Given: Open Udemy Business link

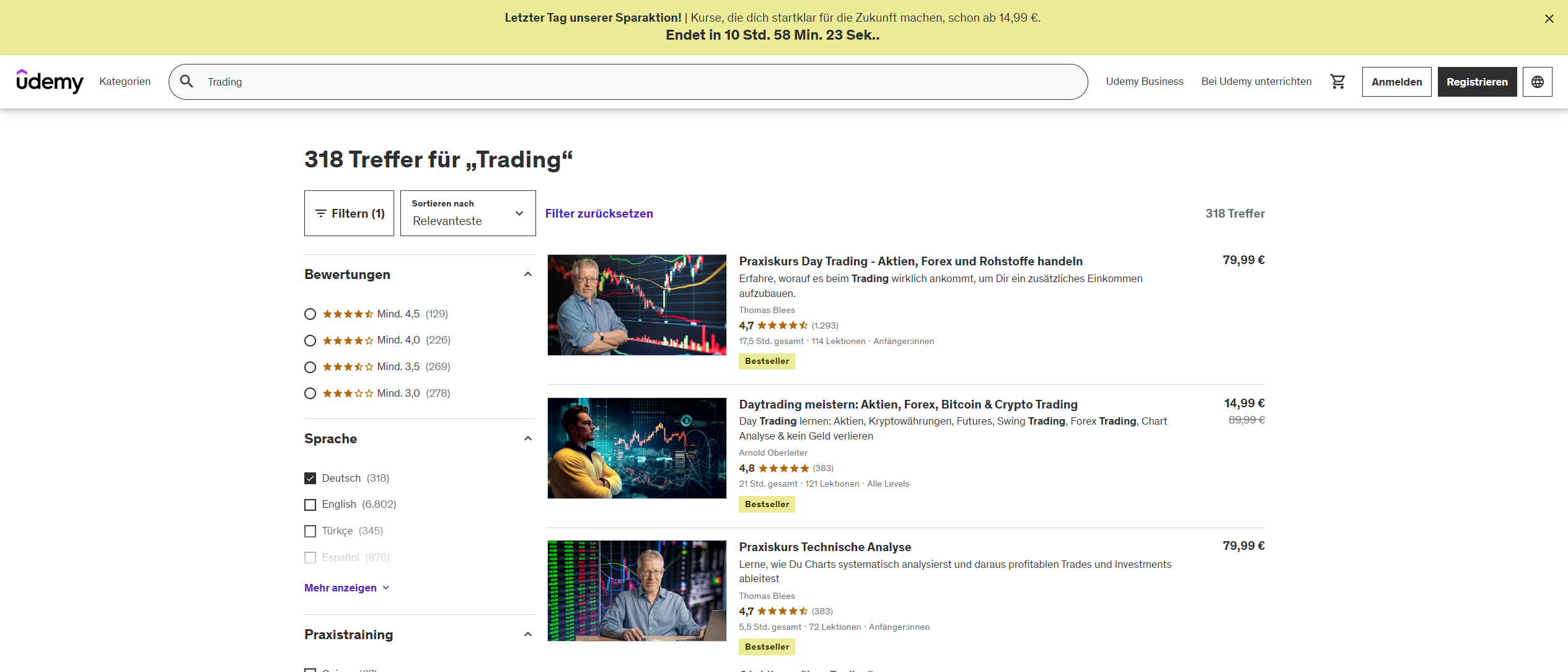Looking at the screenshot, I should [1144, 82].
